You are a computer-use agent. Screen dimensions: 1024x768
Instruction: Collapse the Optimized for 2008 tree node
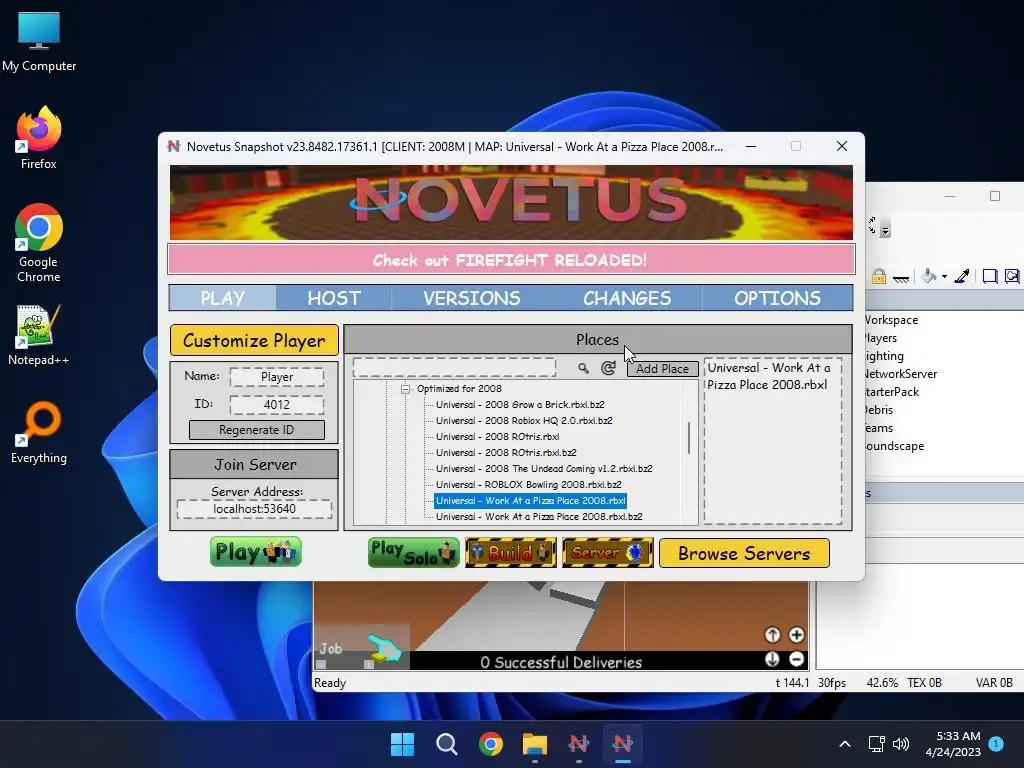406,389
